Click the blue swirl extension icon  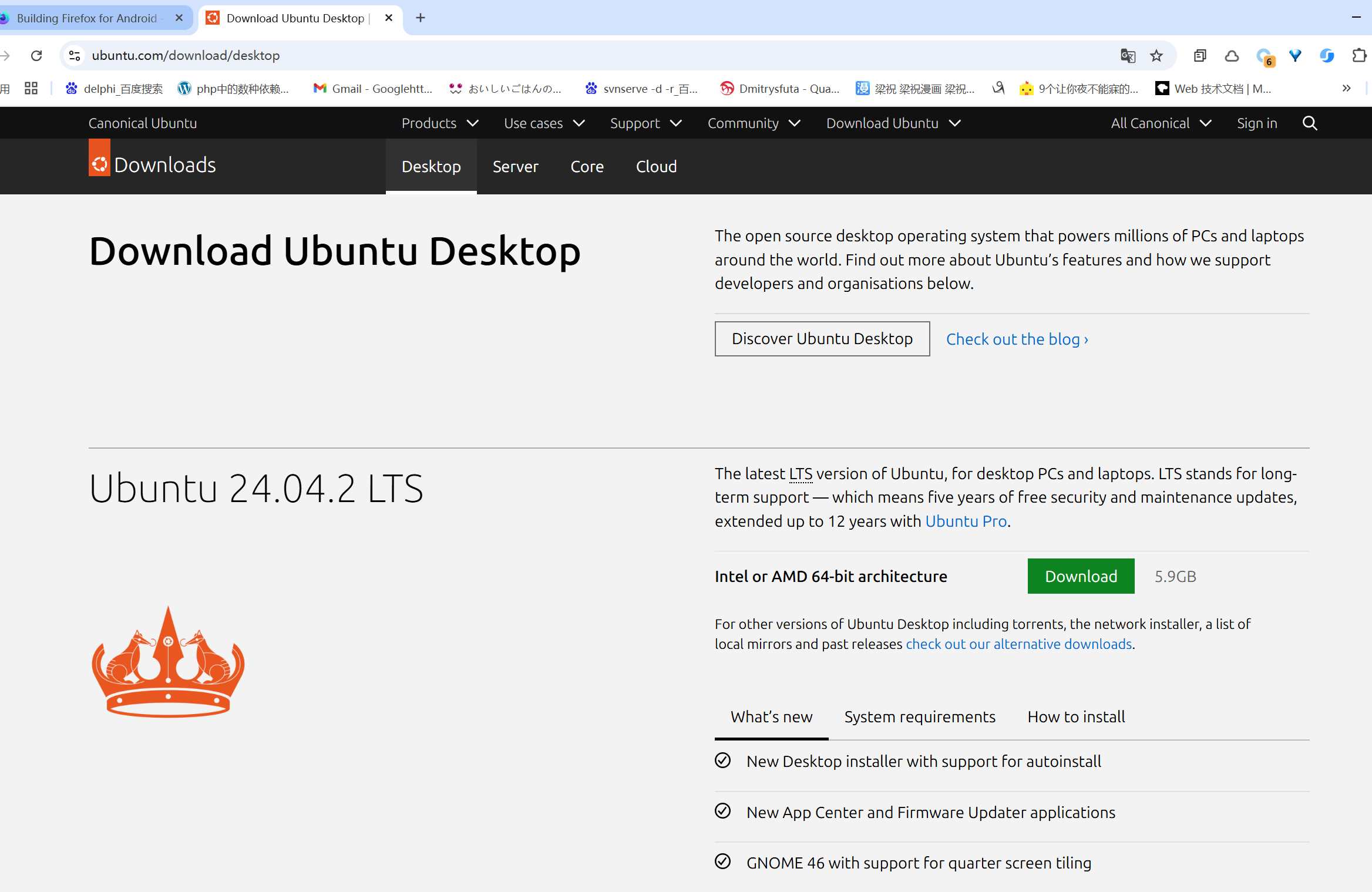pos(1327,56)
